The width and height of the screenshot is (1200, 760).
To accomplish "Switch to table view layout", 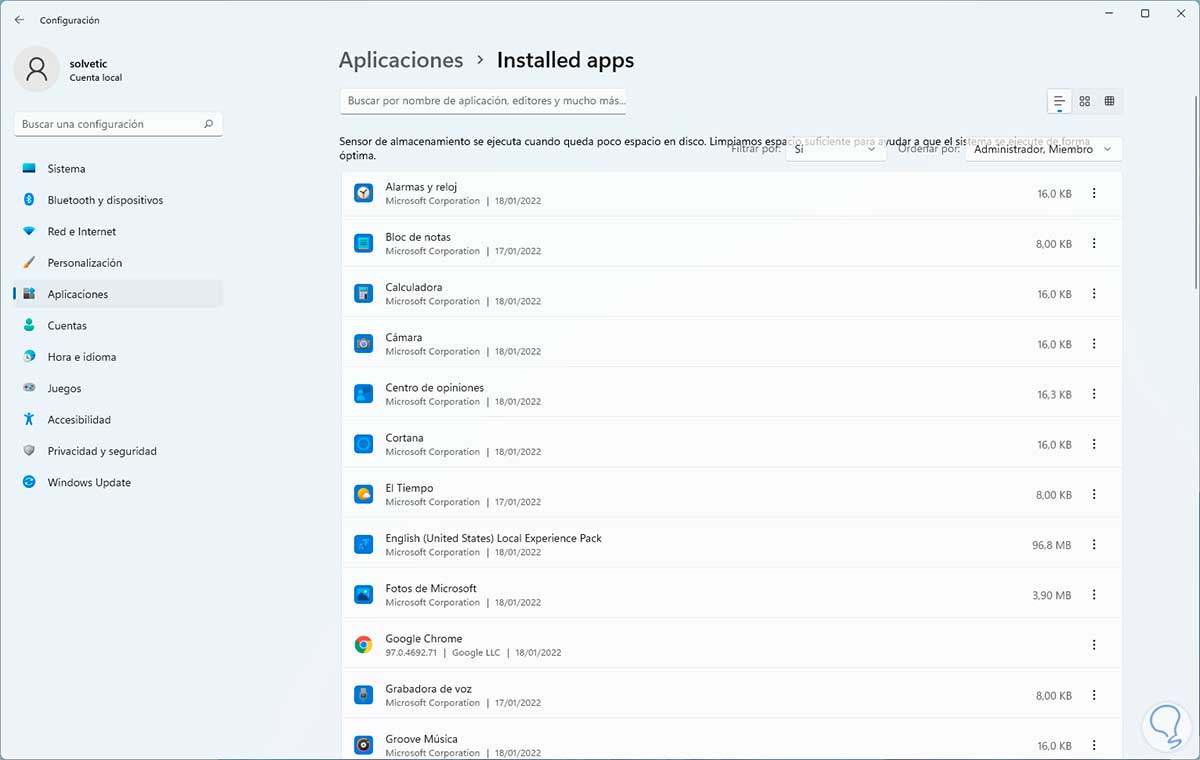I will click(x=1109, y=101).
